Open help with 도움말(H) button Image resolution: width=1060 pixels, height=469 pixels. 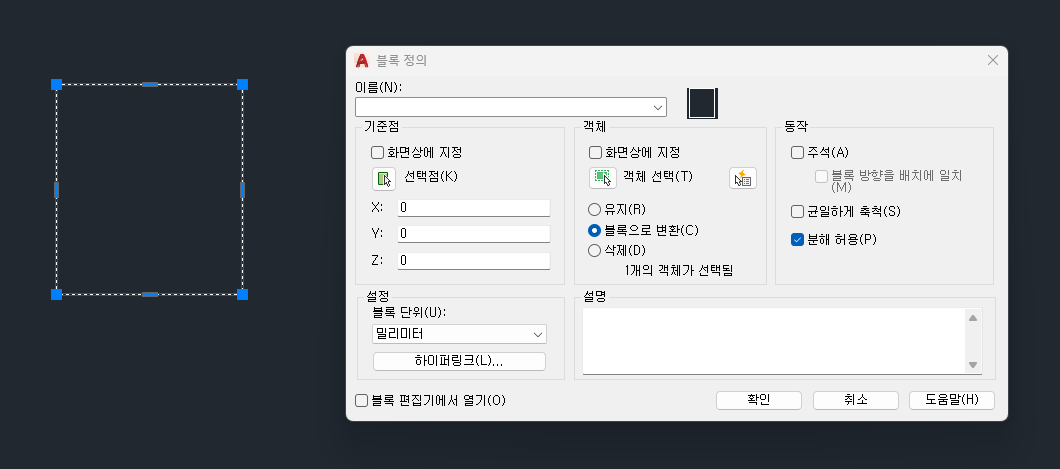coord(952,400)
